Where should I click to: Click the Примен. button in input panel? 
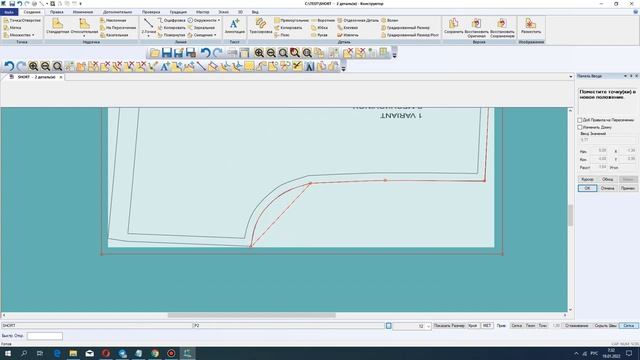pos(627,188)
